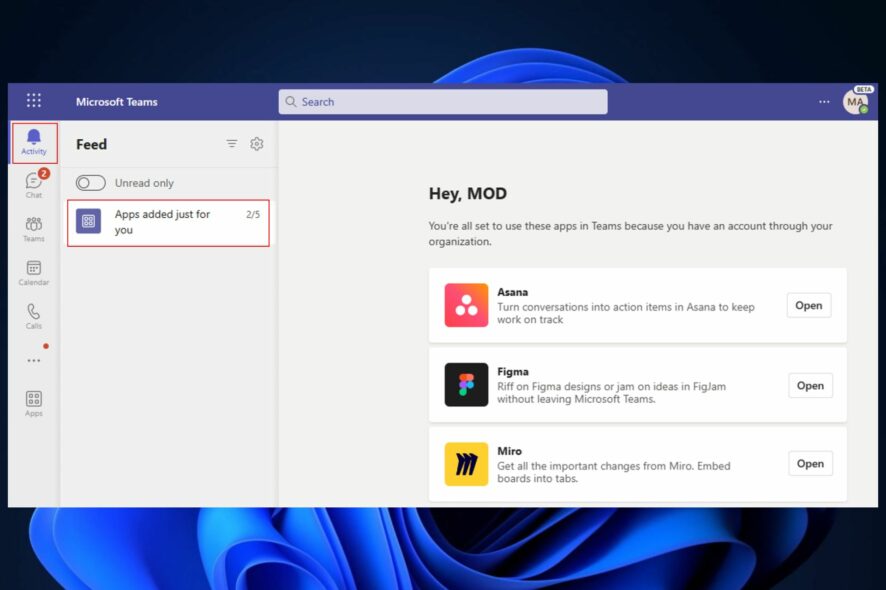Open Settings and more ellipsis in header
886x590 pixels.
click(x=824, y=102)
